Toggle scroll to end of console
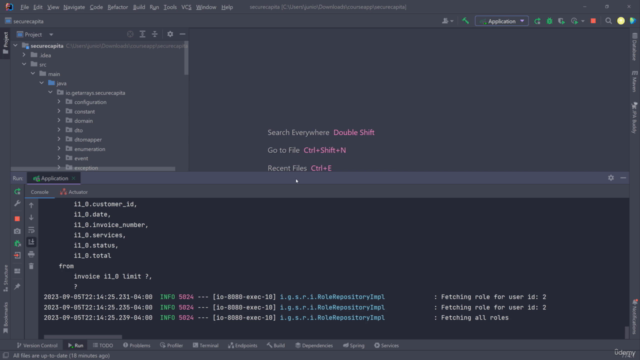 [x=31, y=242]
